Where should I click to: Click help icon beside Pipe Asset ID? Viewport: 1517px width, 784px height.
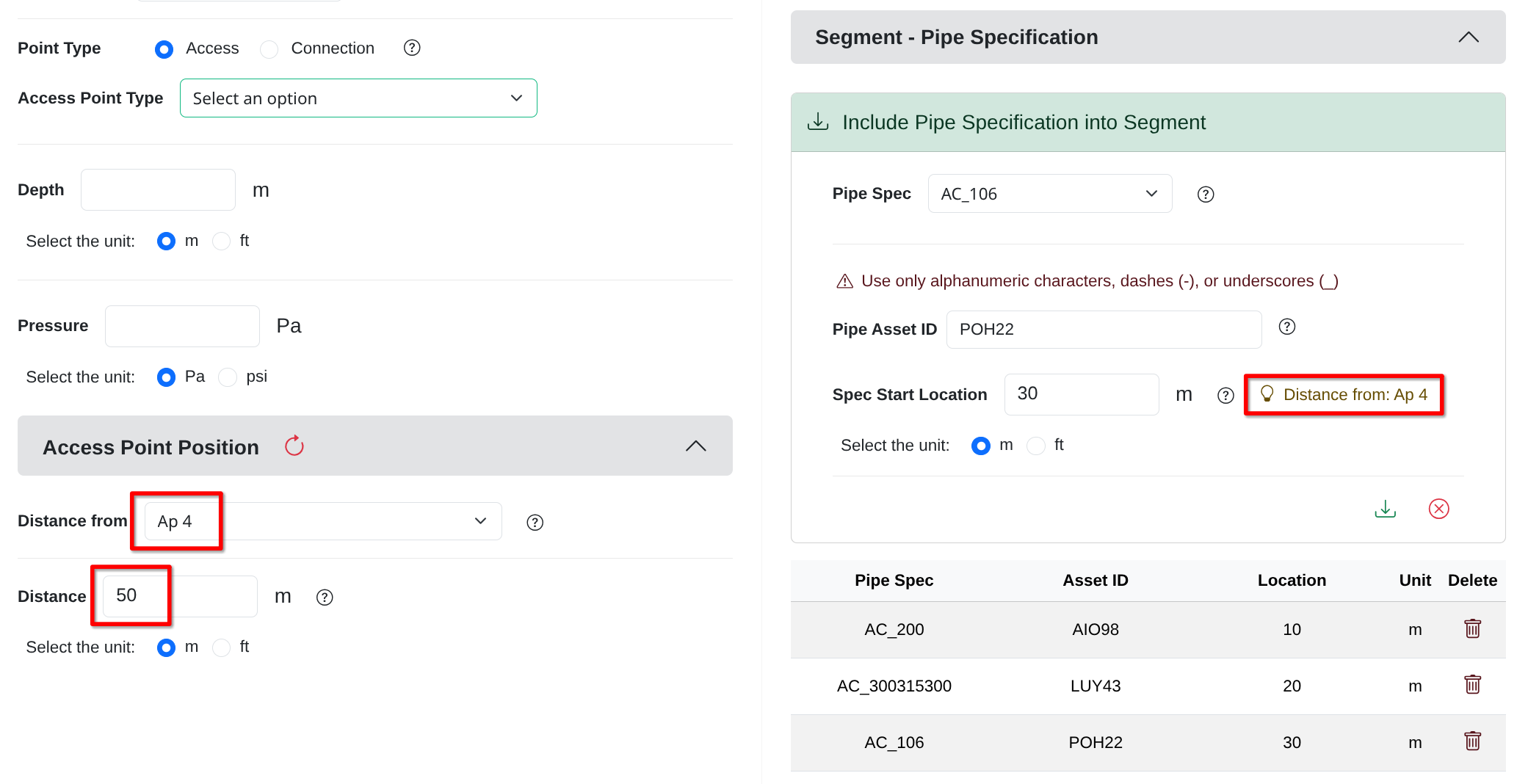(x=1287, y=327)
